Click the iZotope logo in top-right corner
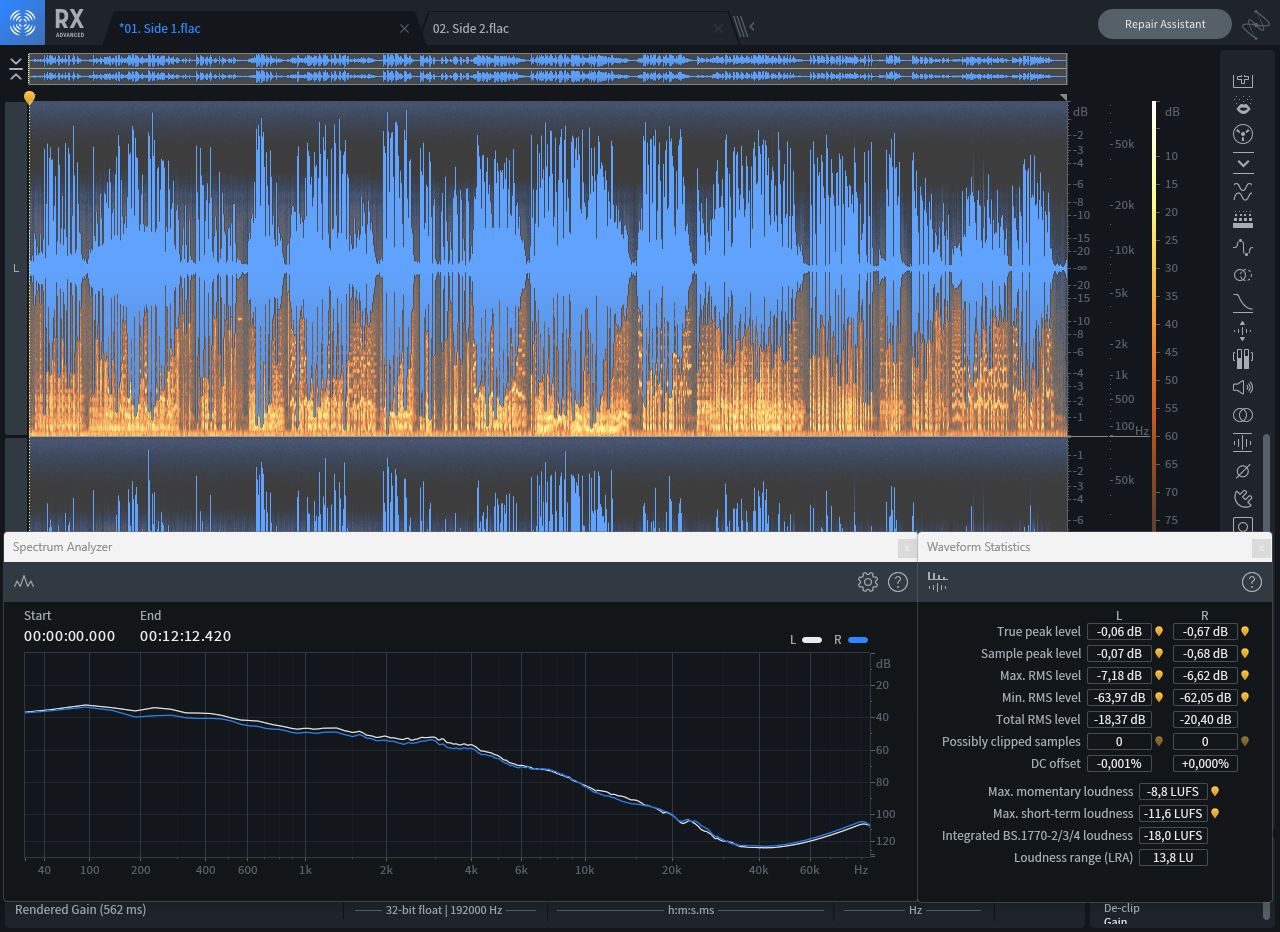The width and height of the screenshot is (1280, 932). click(x=1255, y=25)
